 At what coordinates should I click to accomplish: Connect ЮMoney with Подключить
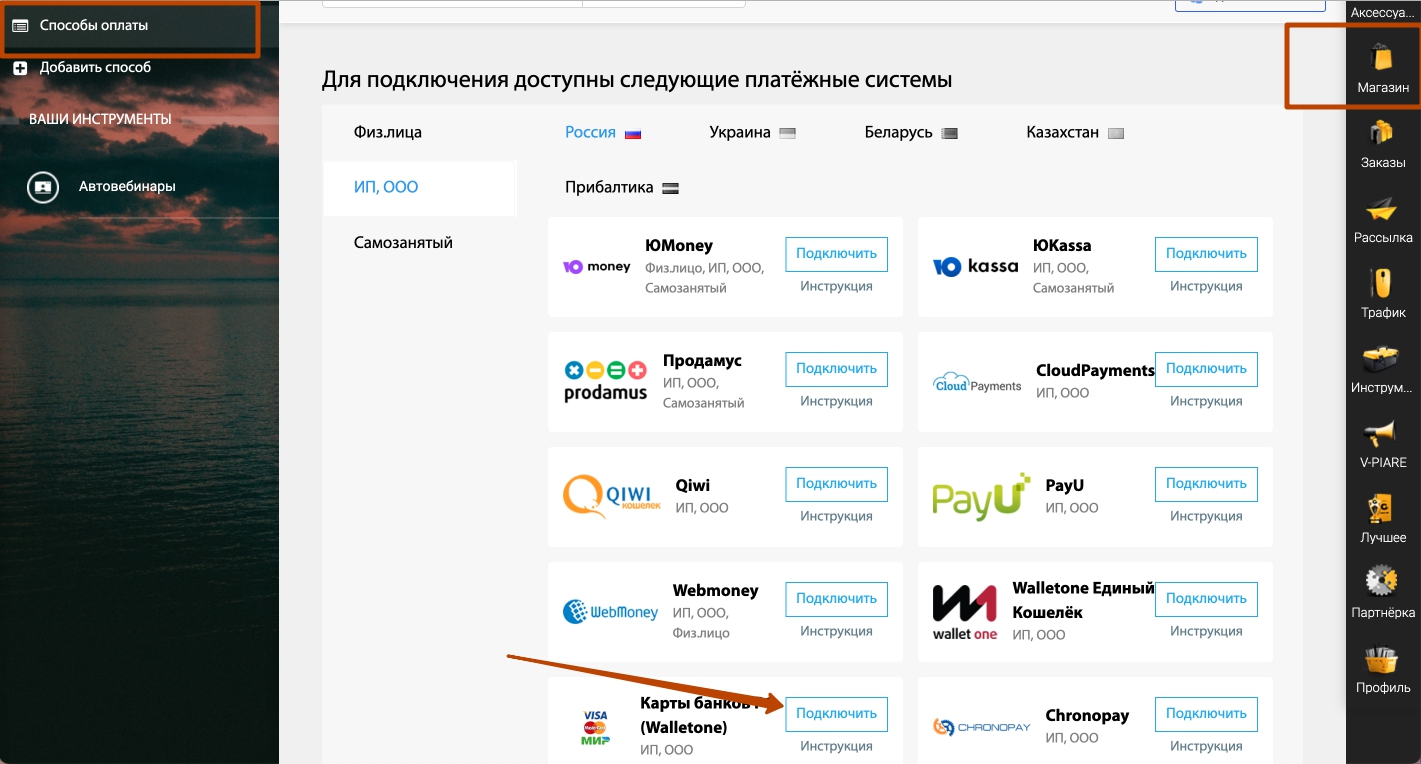836,254
